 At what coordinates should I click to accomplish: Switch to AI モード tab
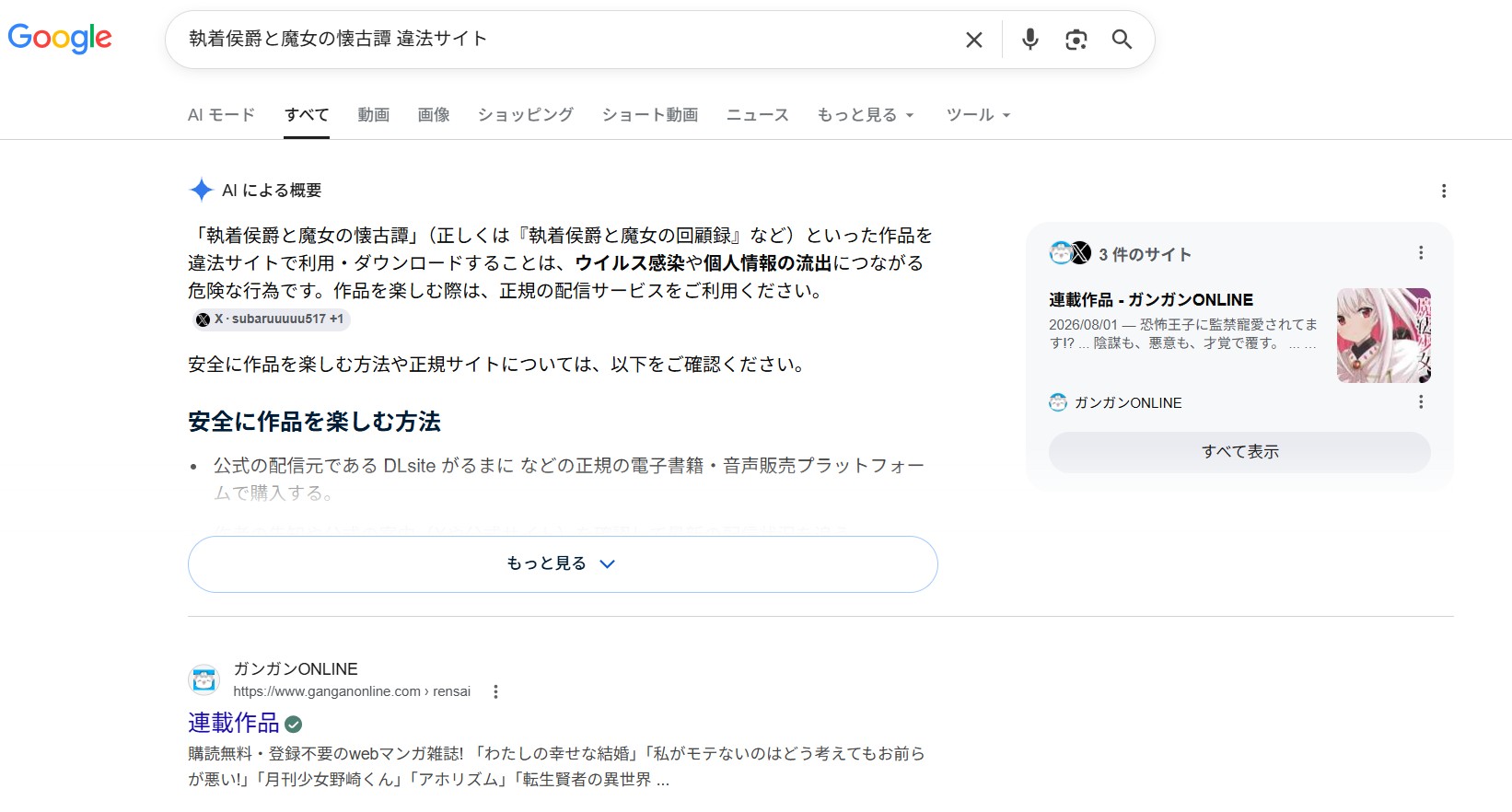click(221, 115)
